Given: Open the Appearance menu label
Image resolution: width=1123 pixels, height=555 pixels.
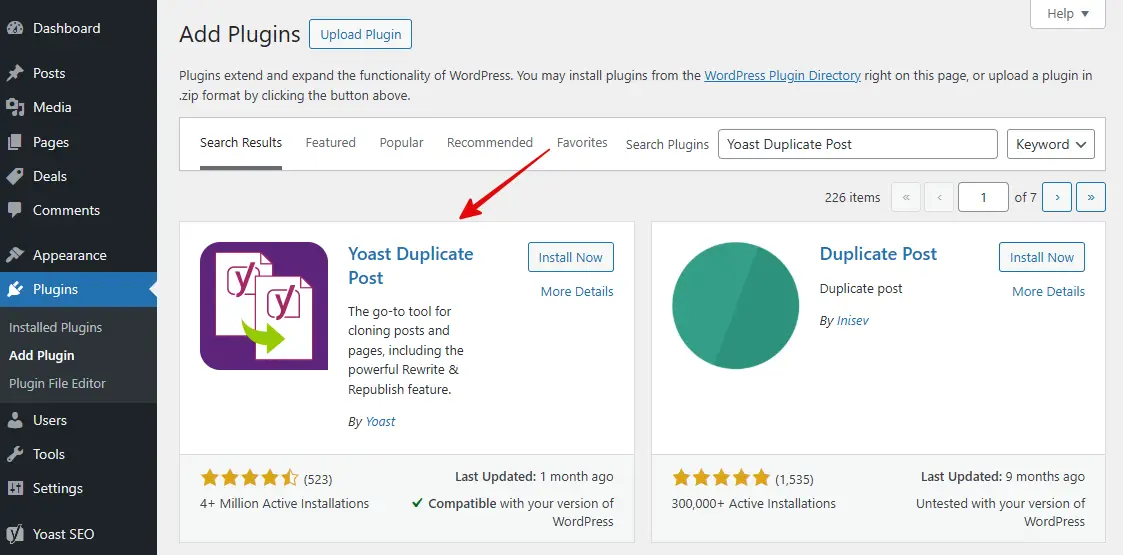Looking at the screenshot, I should click(69, 256).
